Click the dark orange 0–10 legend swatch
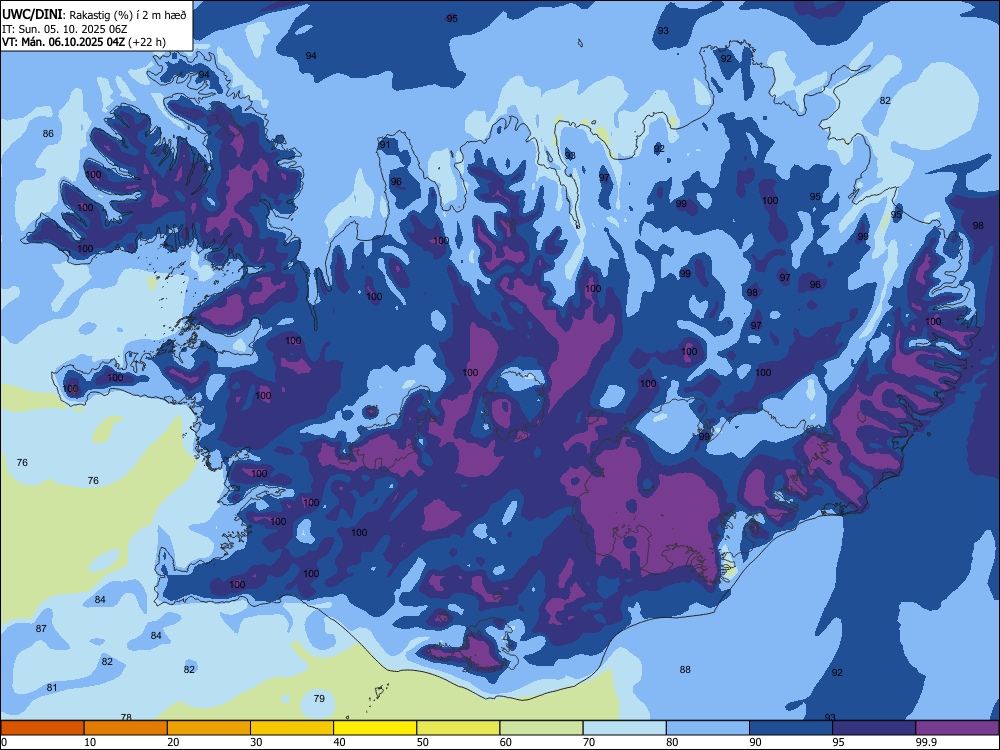Screen dimensions: 1000x750 (x=42, y=728)
